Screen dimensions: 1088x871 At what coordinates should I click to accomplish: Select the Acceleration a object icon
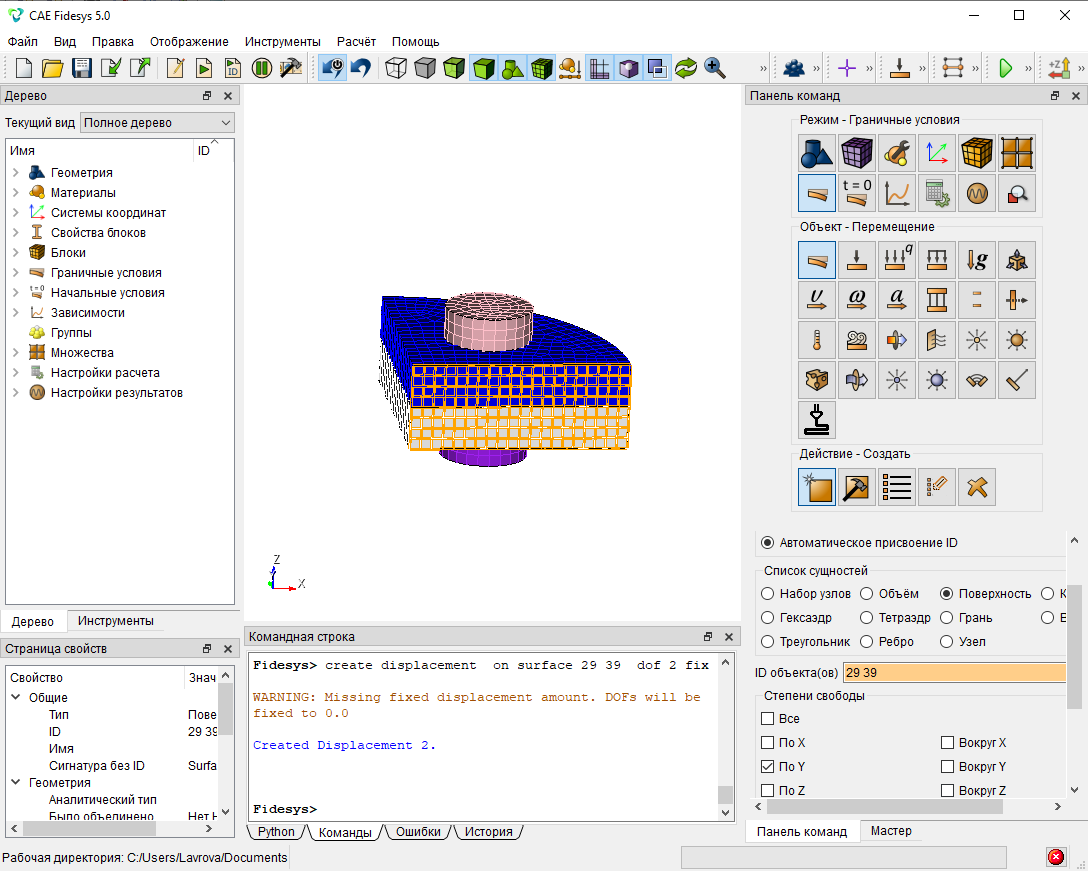(x=896, y=300)
